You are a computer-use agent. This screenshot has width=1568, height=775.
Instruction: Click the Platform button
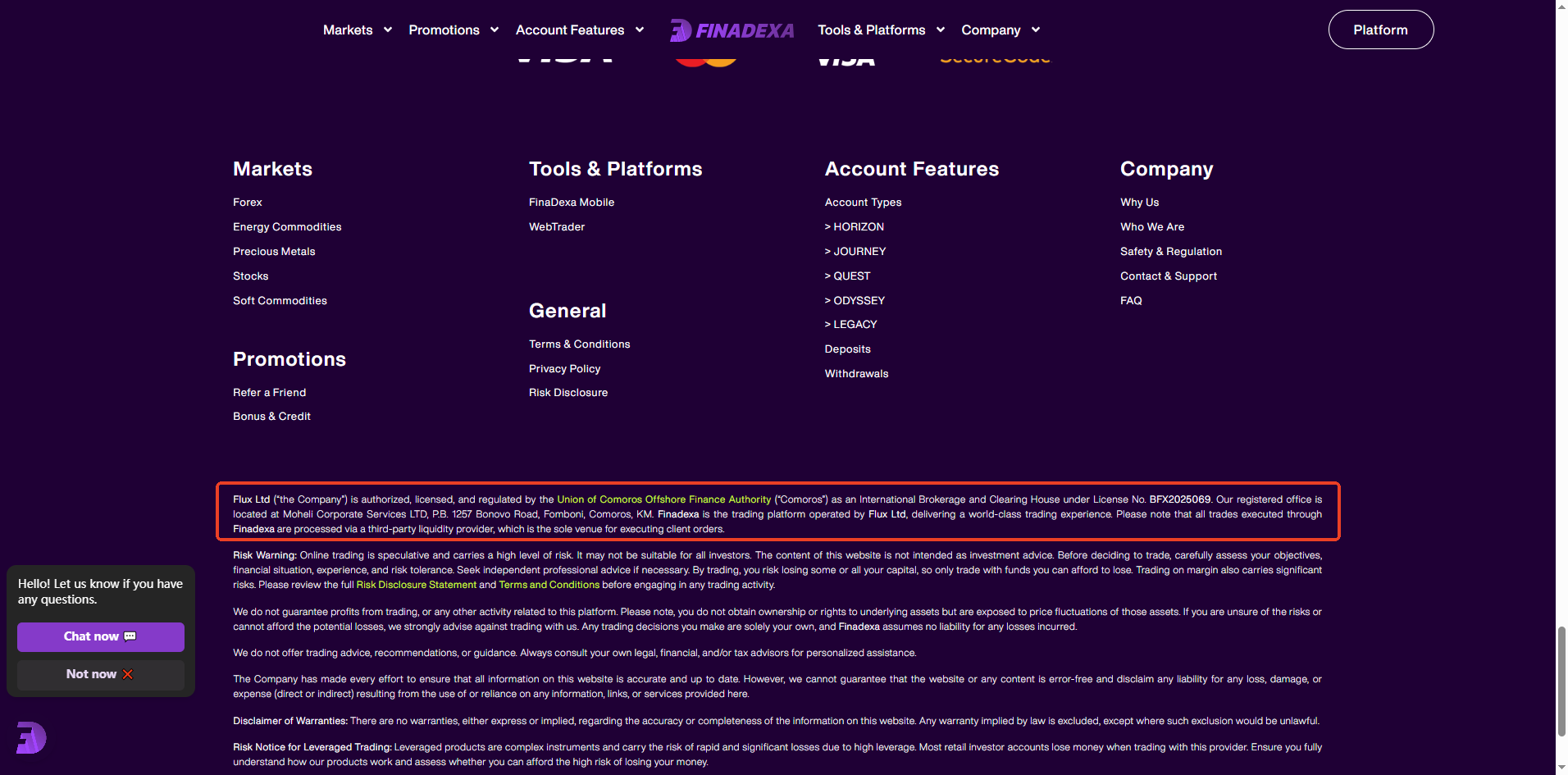(1380, 30)
